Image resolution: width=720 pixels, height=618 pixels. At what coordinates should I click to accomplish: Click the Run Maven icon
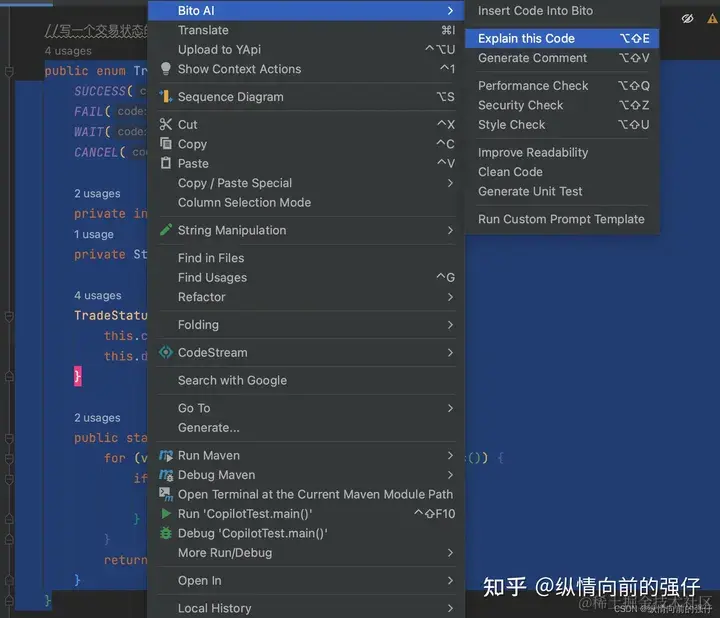(x=166, y=455)
